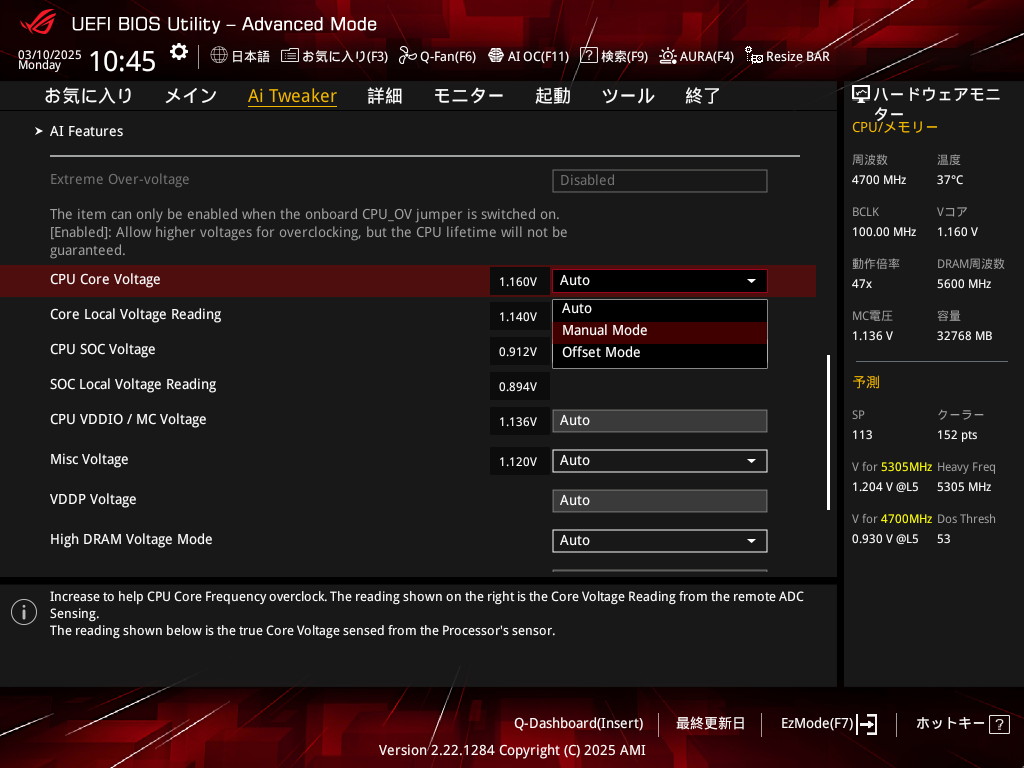Click 最終更新日 button
The height and width of the screenshot is (768, 1024).
tap(710, 724)
